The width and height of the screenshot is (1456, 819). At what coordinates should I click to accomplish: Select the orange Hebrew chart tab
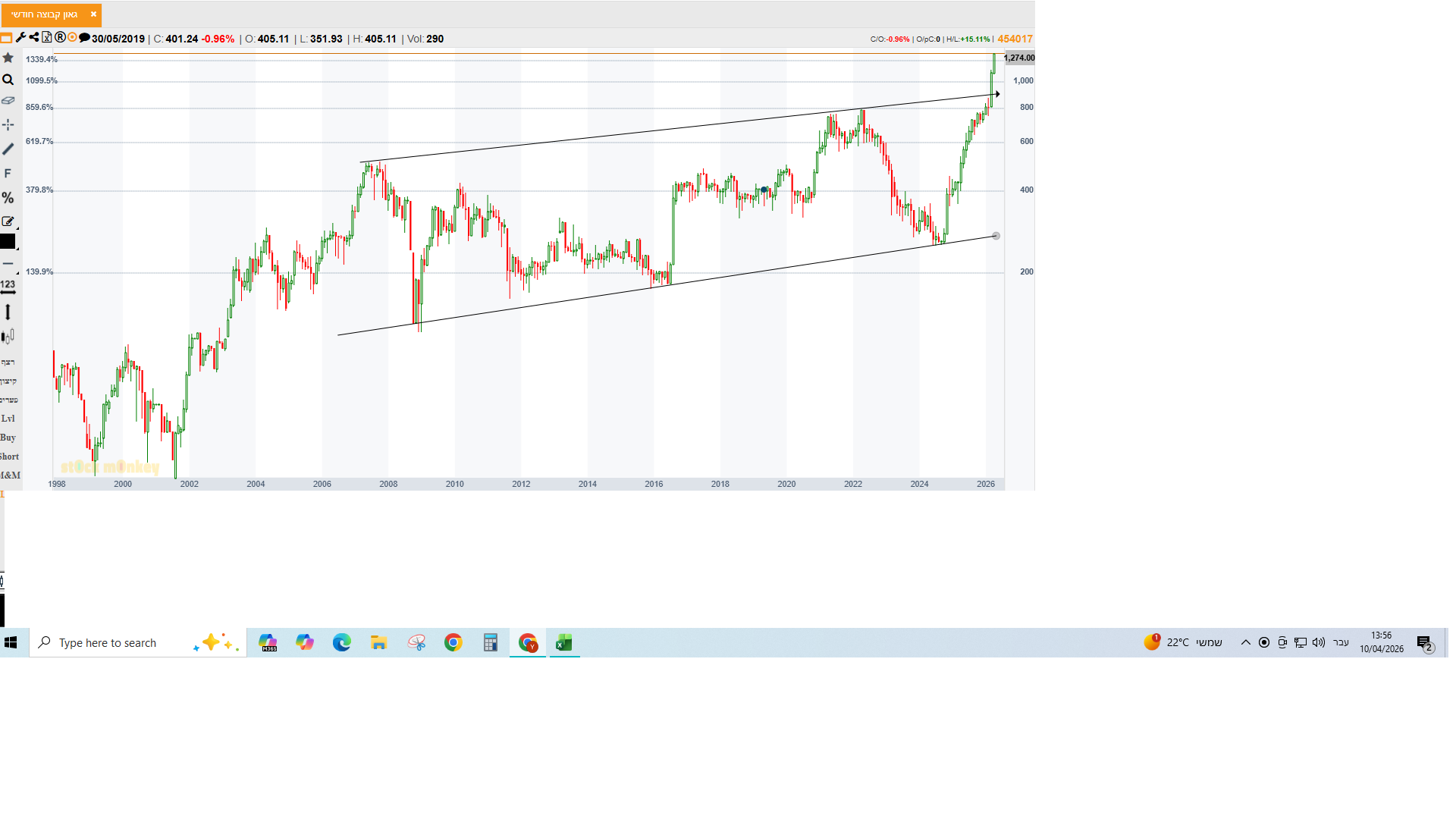tap(45, 14)
